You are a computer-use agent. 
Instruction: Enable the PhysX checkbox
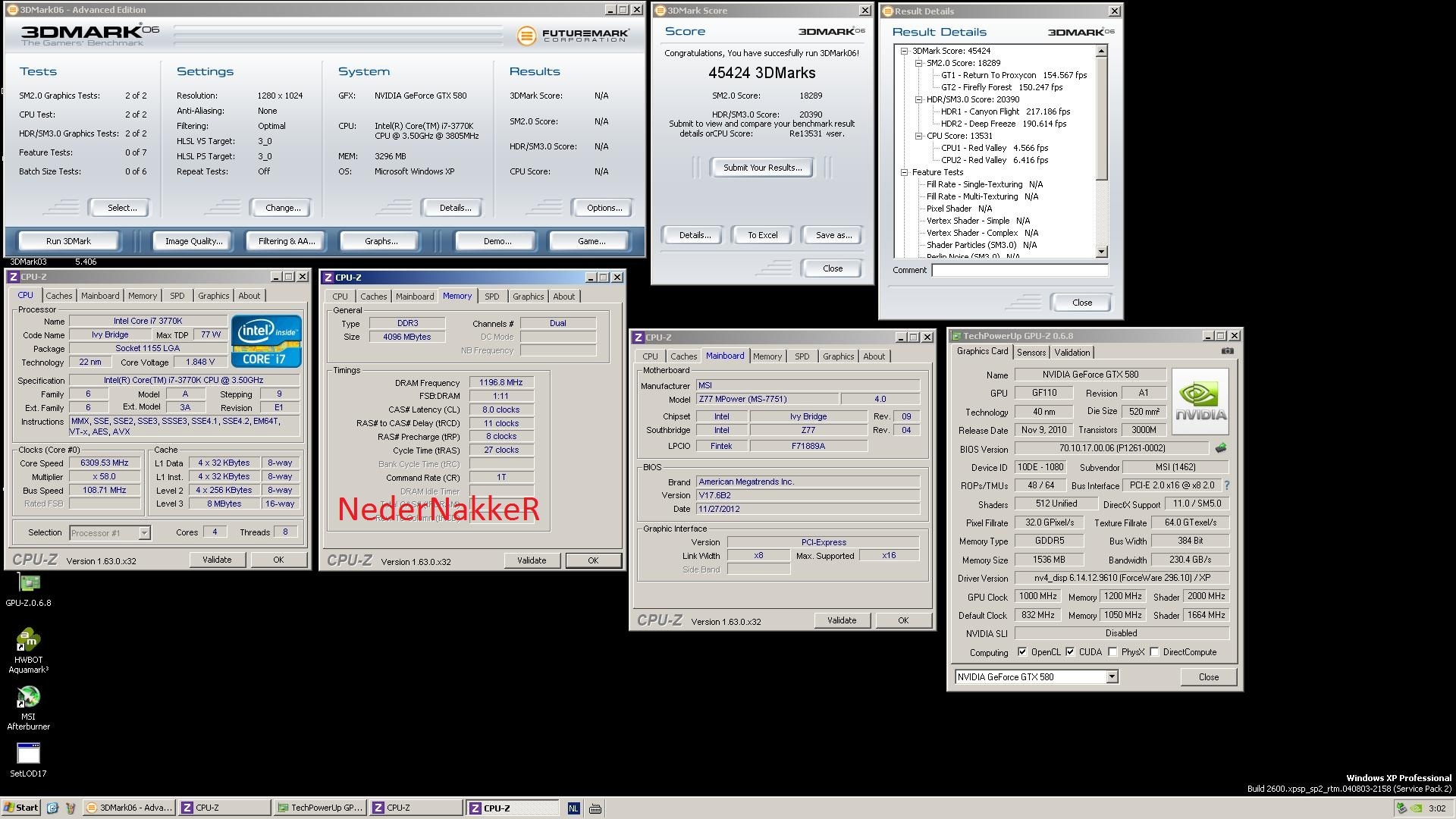pyautogui.click(x=1112, y=652)
